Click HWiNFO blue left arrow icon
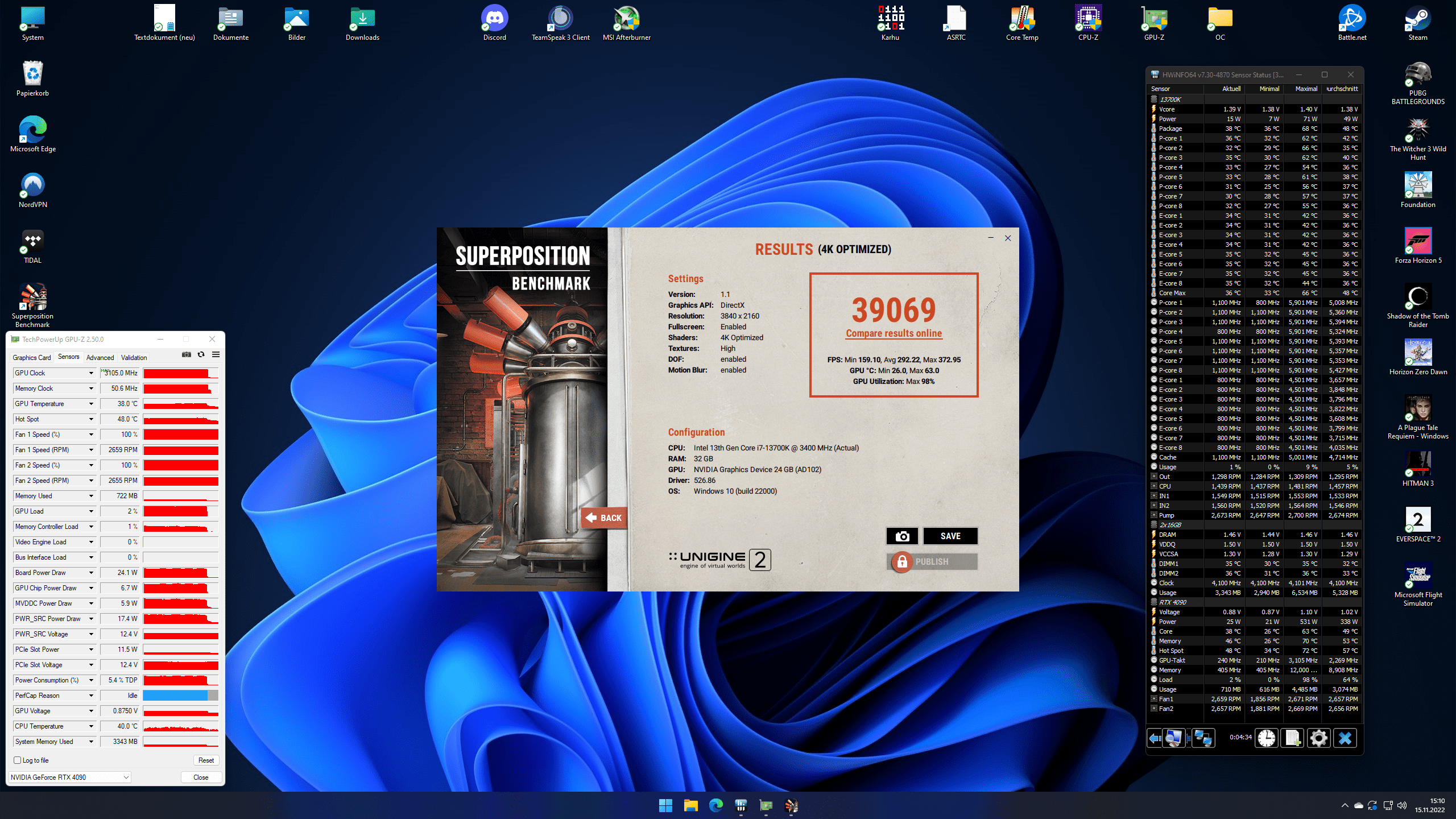This screenshot has height=819, width=1456. click(x=1155, y=738)
